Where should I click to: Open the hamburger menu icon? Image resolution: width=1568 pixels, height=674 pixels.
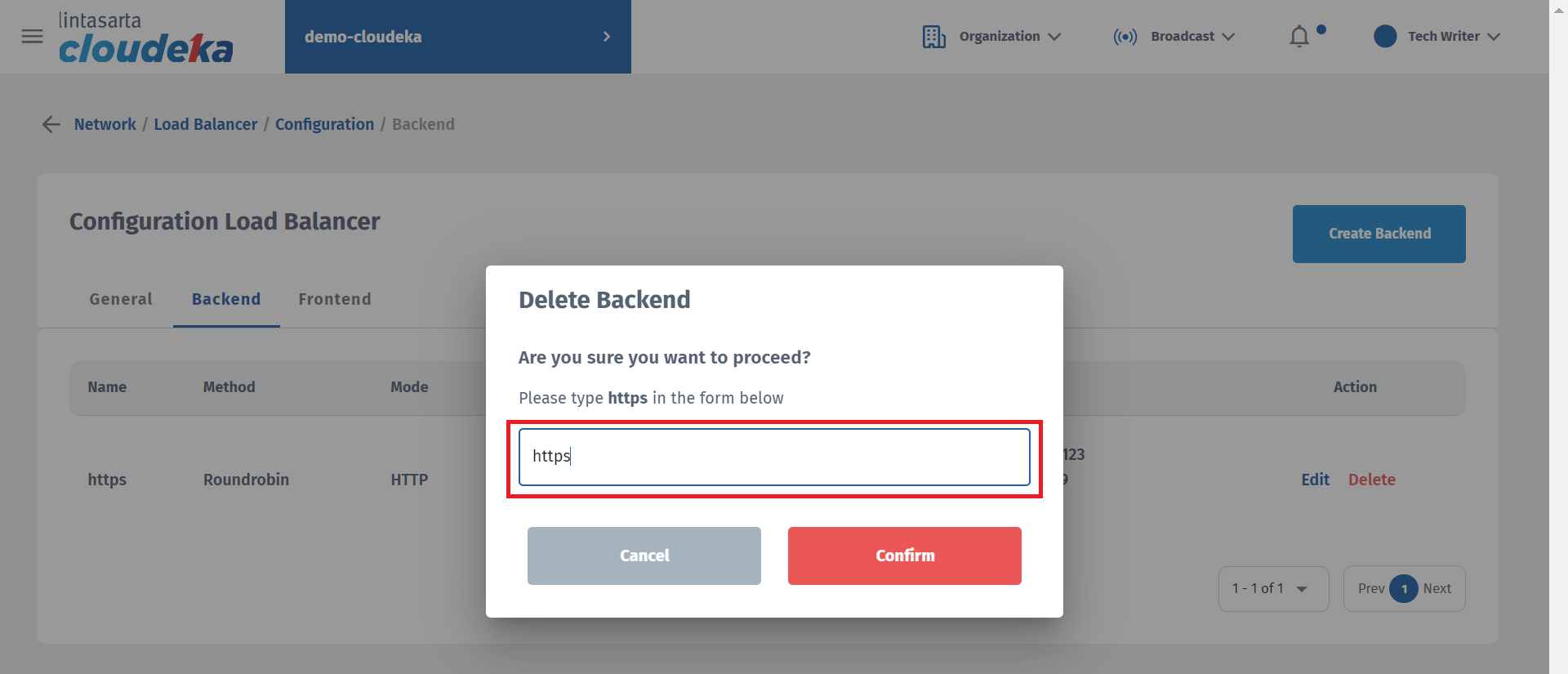pos(33,37)
